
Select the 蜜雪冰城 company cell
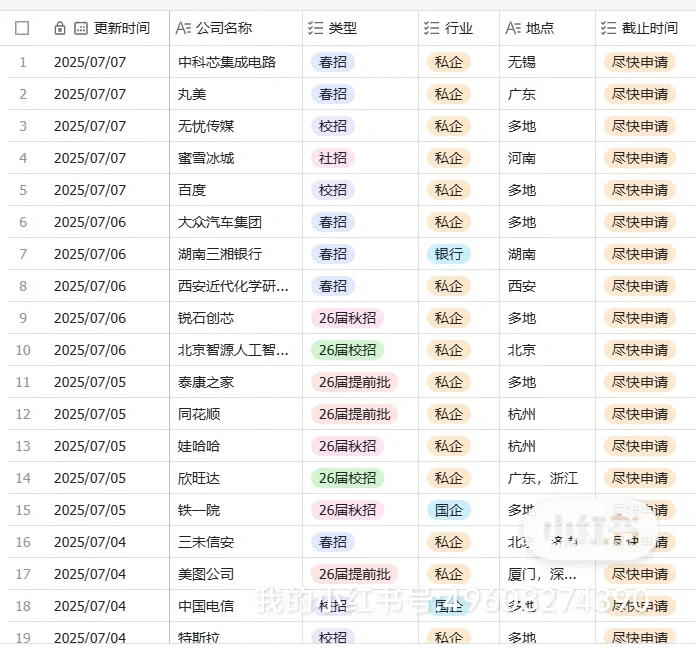(x=236, y=158)
